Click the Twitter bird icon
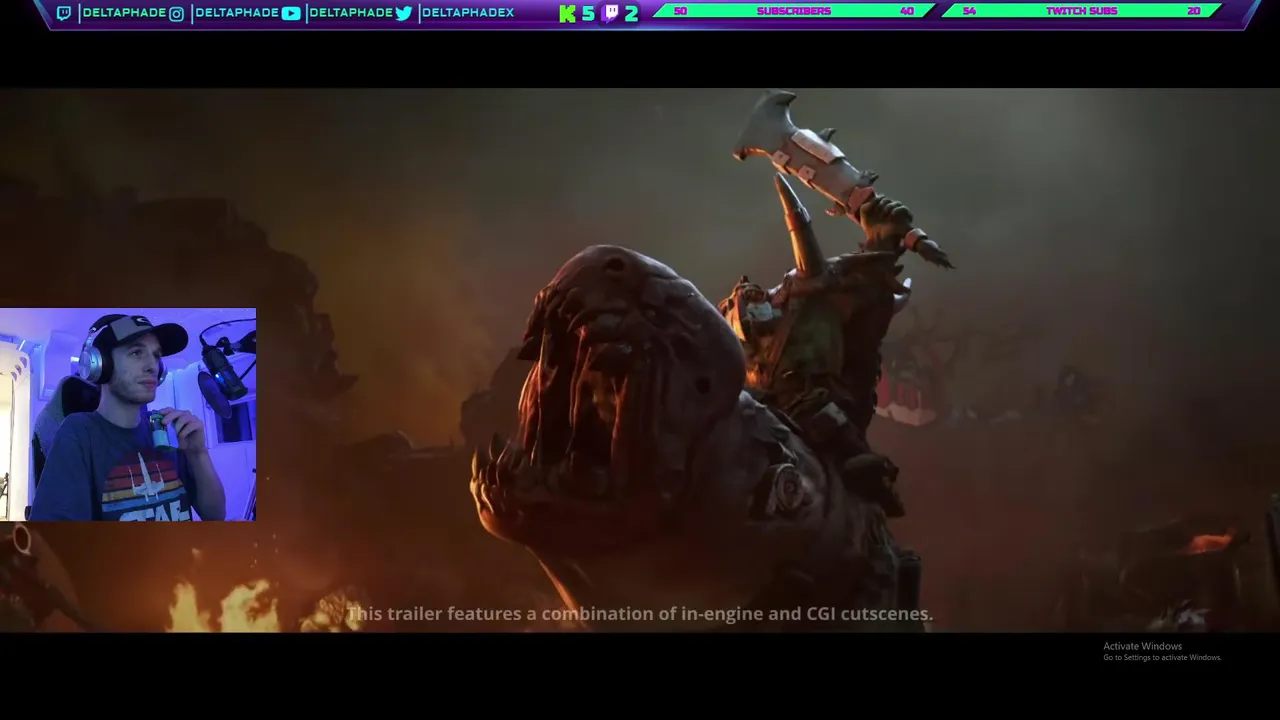The width and height of the screenshot is (1280, 720). (x=403, y=13)
